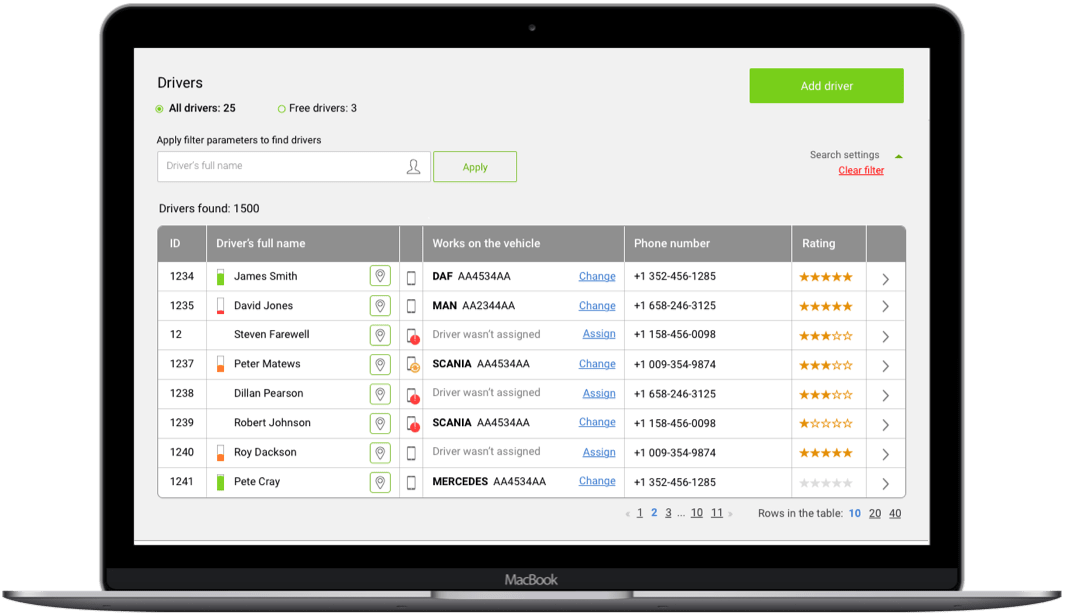Viewport: 1066px width, 616px height.
Task: Change Peter Matews's SCANIA vehicle
Action: pos(597,364)
